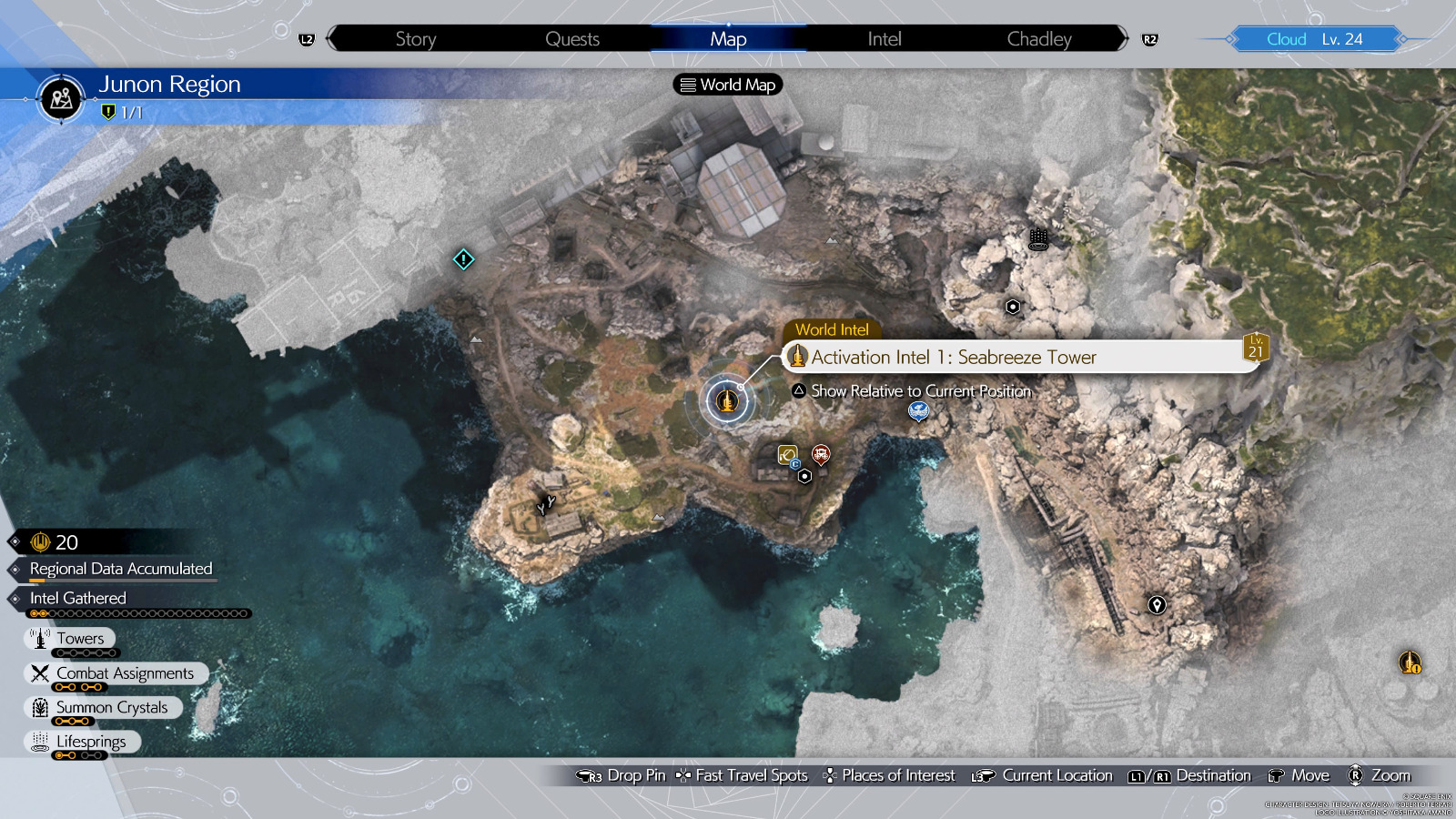Select Activation Intel 1: Seabreeze Tower label

953,358
